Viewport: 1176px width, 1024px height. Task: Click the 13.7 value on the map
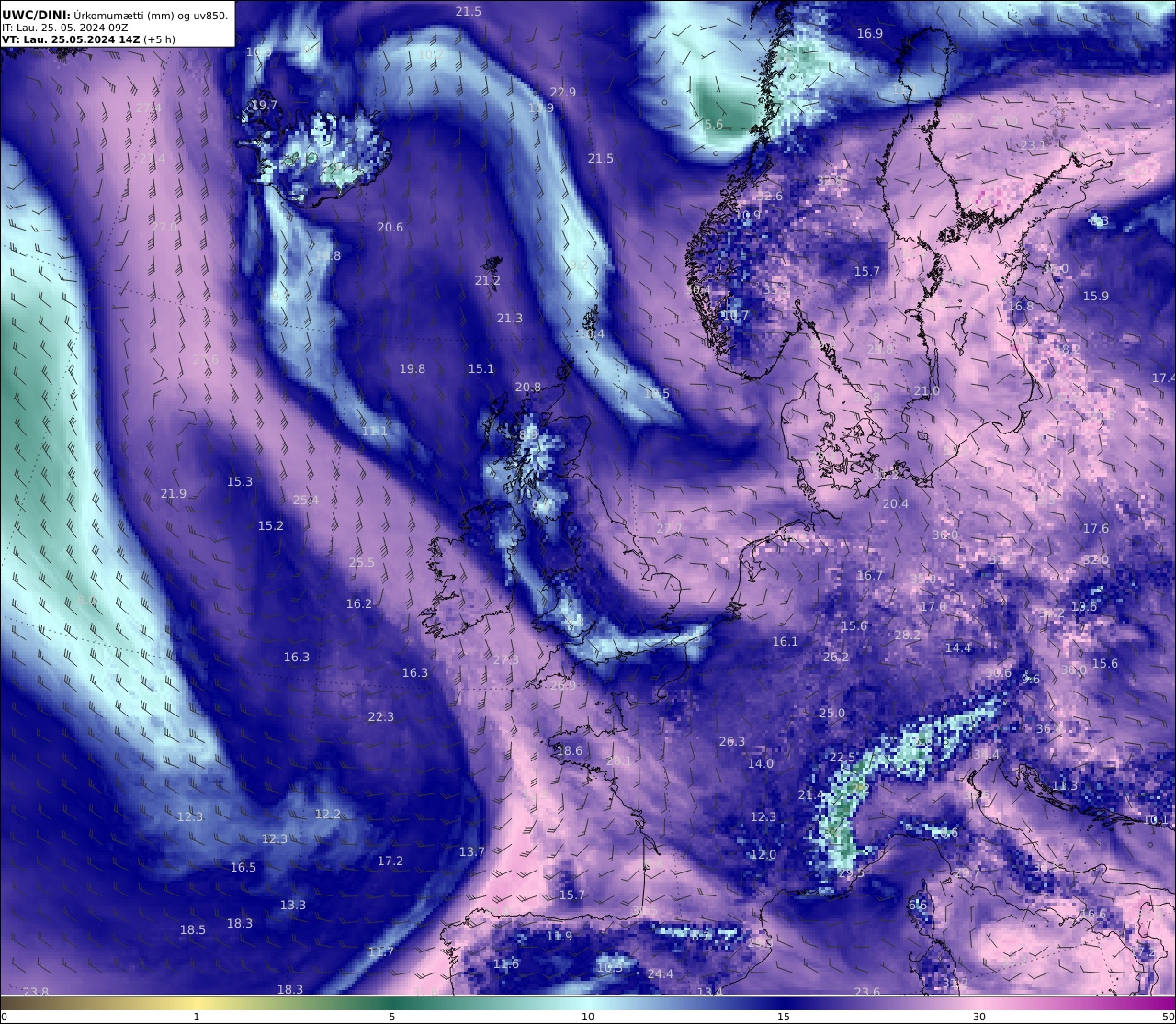tap(472, 851)
